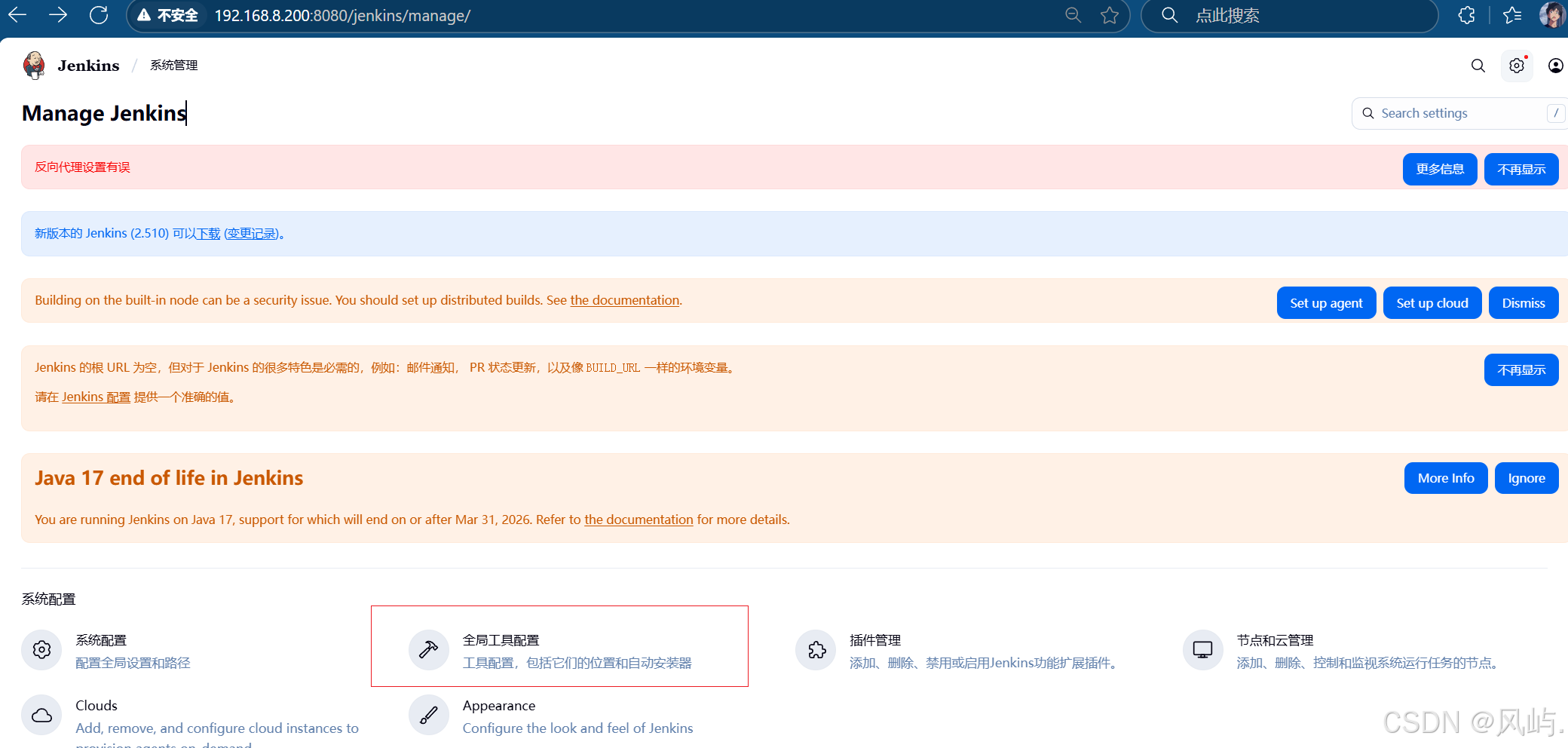Click the Jenkins butler logo
Screen dimensions: 1568x748
tap(34, 66)
